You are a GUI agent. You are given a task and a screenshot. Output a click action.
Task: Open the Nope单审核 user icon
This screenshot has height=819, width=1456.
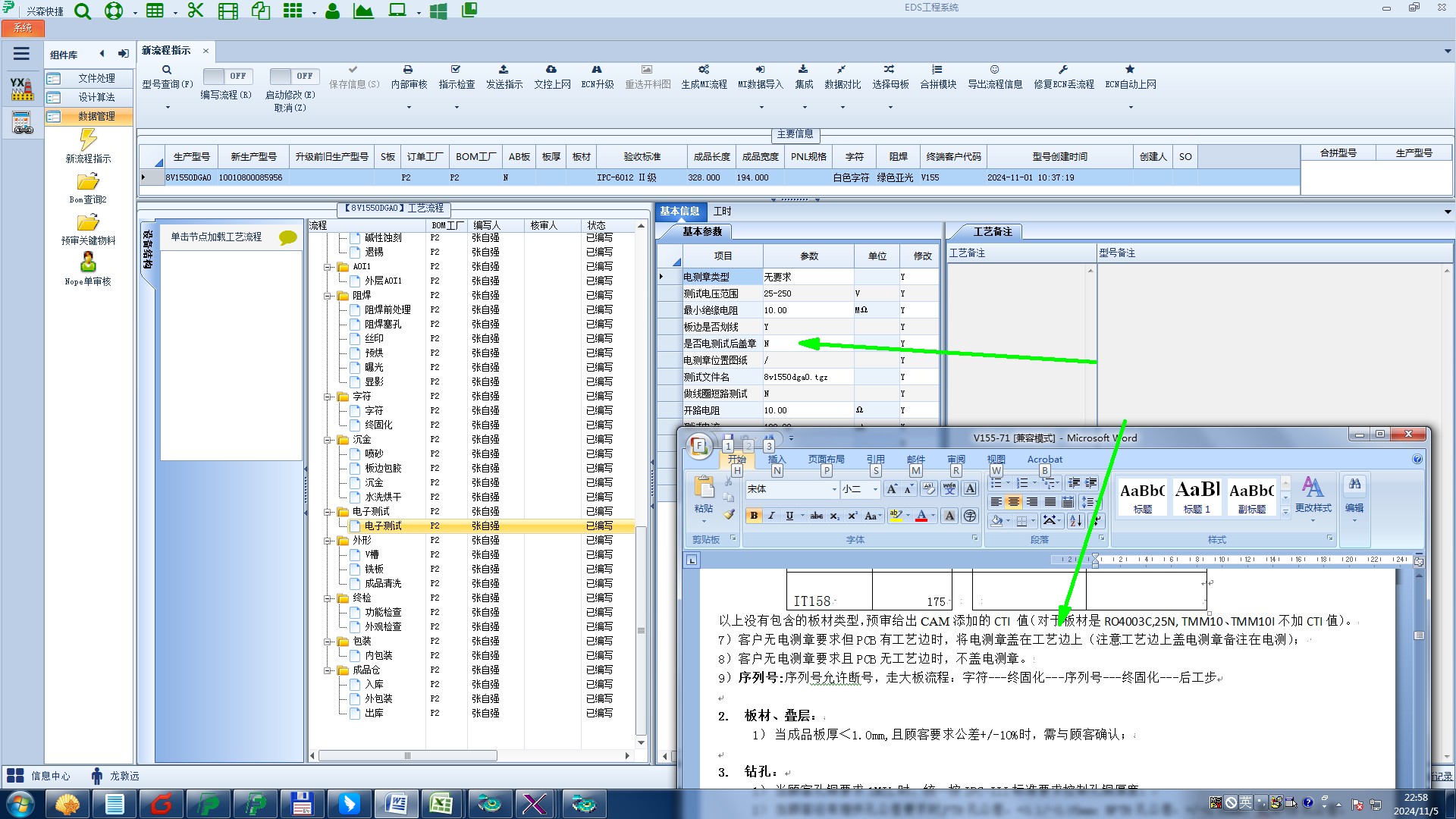88,262
